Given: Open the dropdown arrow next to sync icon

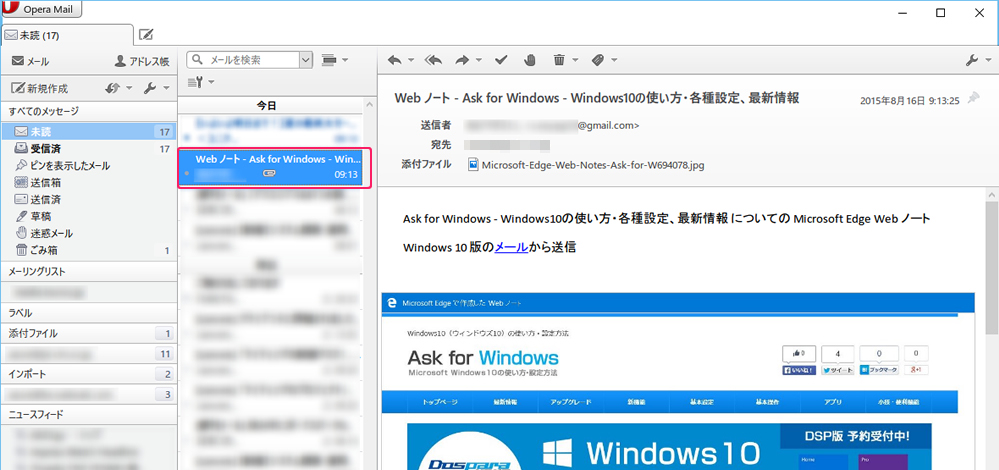Looking at the screenshot, I should (129, 88).
